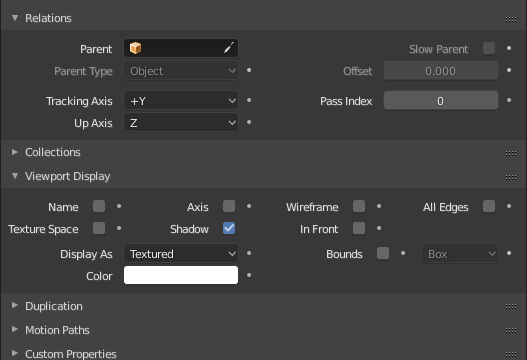Grab the Viewport Display panel drag handle

tap(511, 177)
